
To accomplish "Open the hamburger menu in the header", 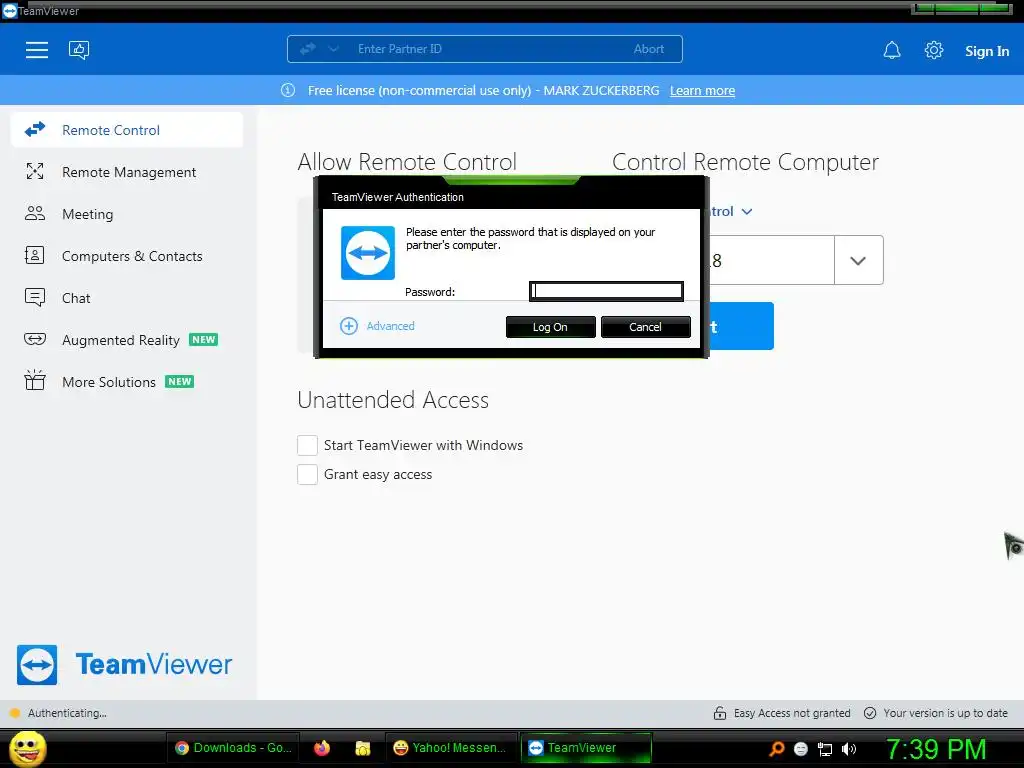I will click(37, 50).
